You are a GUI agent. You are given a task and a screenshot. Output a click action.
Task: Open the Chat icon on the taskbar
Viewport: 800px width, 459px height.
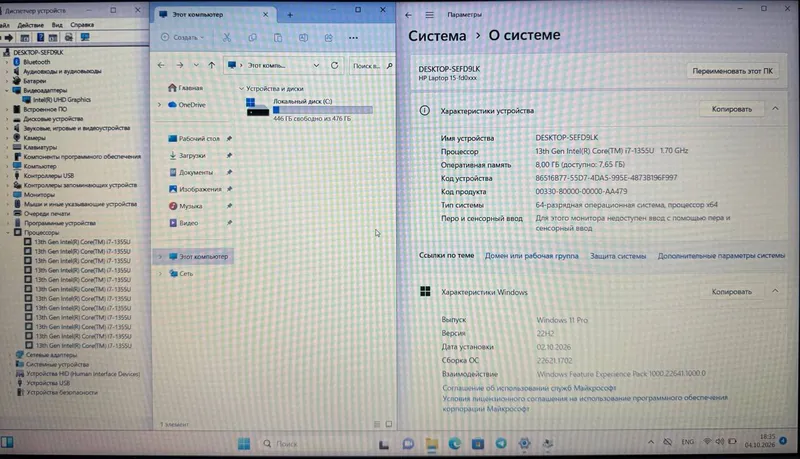(x=408, y=444)
